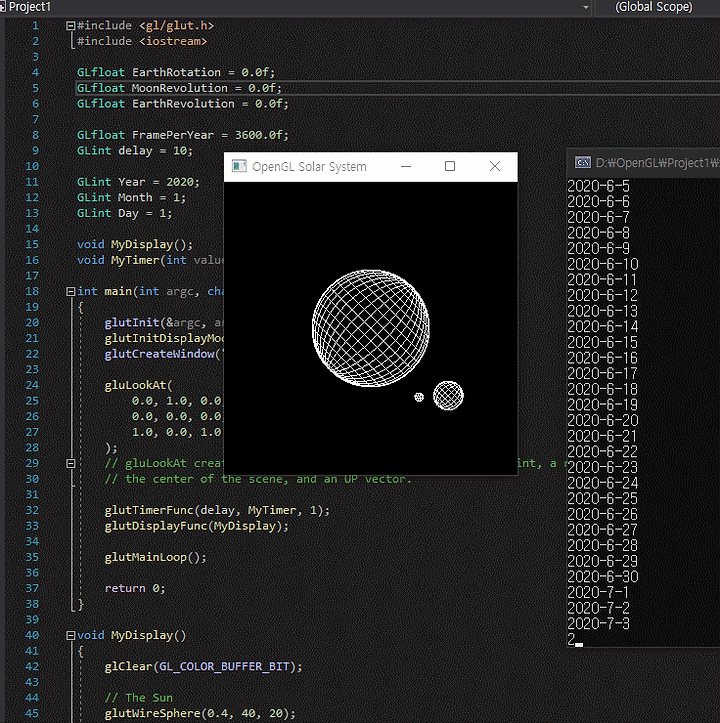Click the small Moon wire sphere

coord(419,397)
